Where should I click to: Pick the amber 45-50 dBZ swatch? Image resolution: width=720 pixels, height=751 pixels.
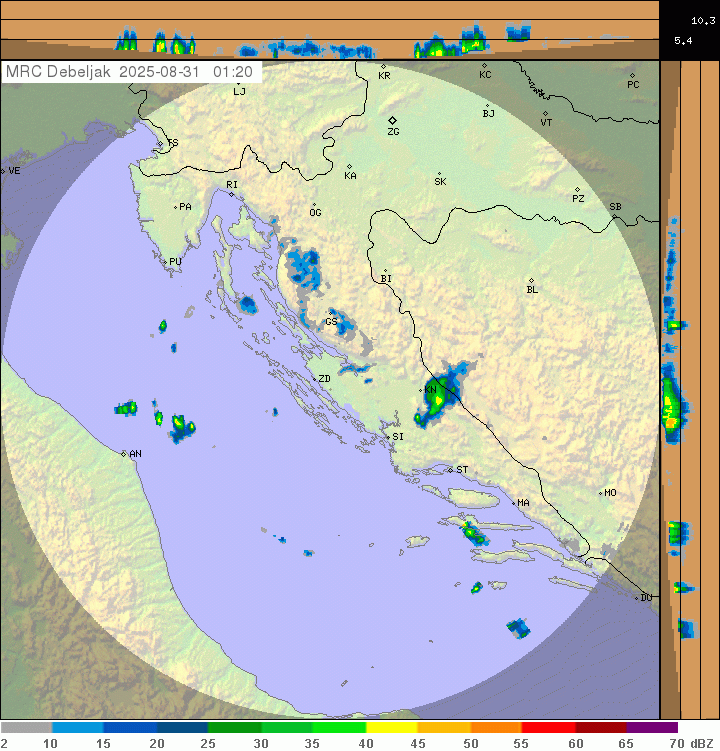[x=444, y=728]
